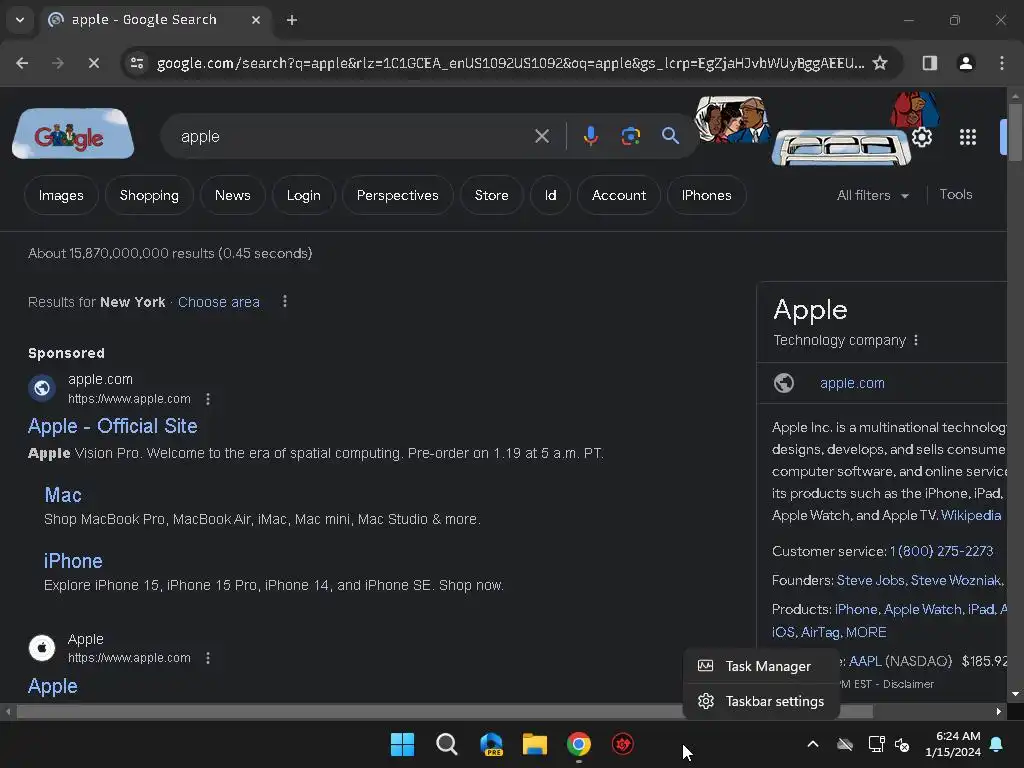Open options beside Technology company
This screenshot has width=1024, height=768.
click(x=916, y=340)
